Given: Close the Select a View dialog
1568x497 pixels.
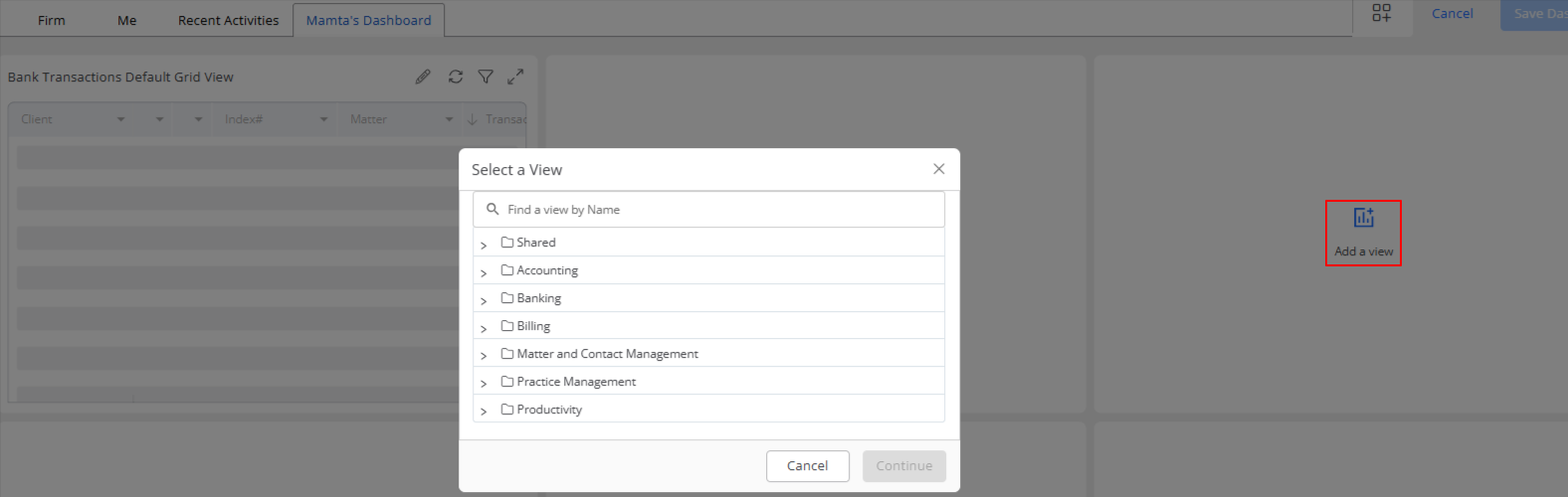Looking at the screenshot, I should (x=938, y=169).
